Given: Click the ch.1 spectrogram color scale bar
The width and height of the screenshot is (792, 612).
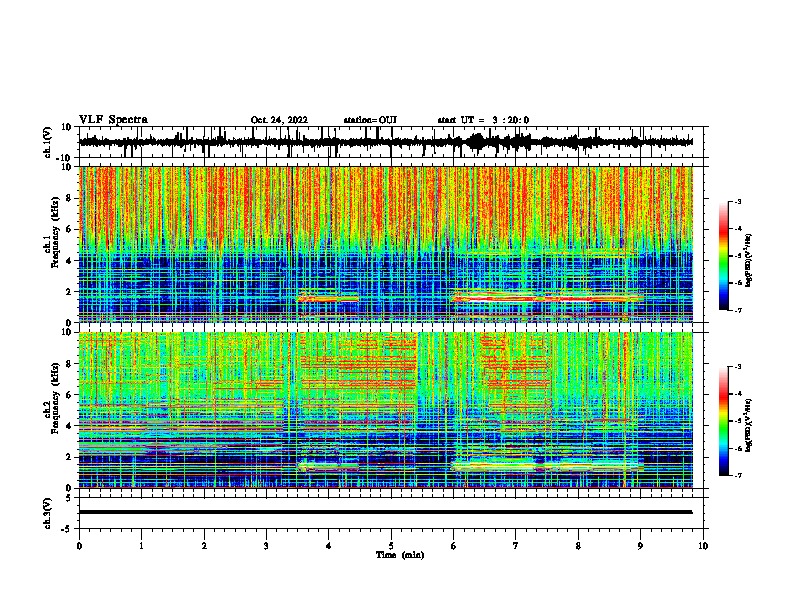Looking at the screenshot, I should click(x=723, y=256).
